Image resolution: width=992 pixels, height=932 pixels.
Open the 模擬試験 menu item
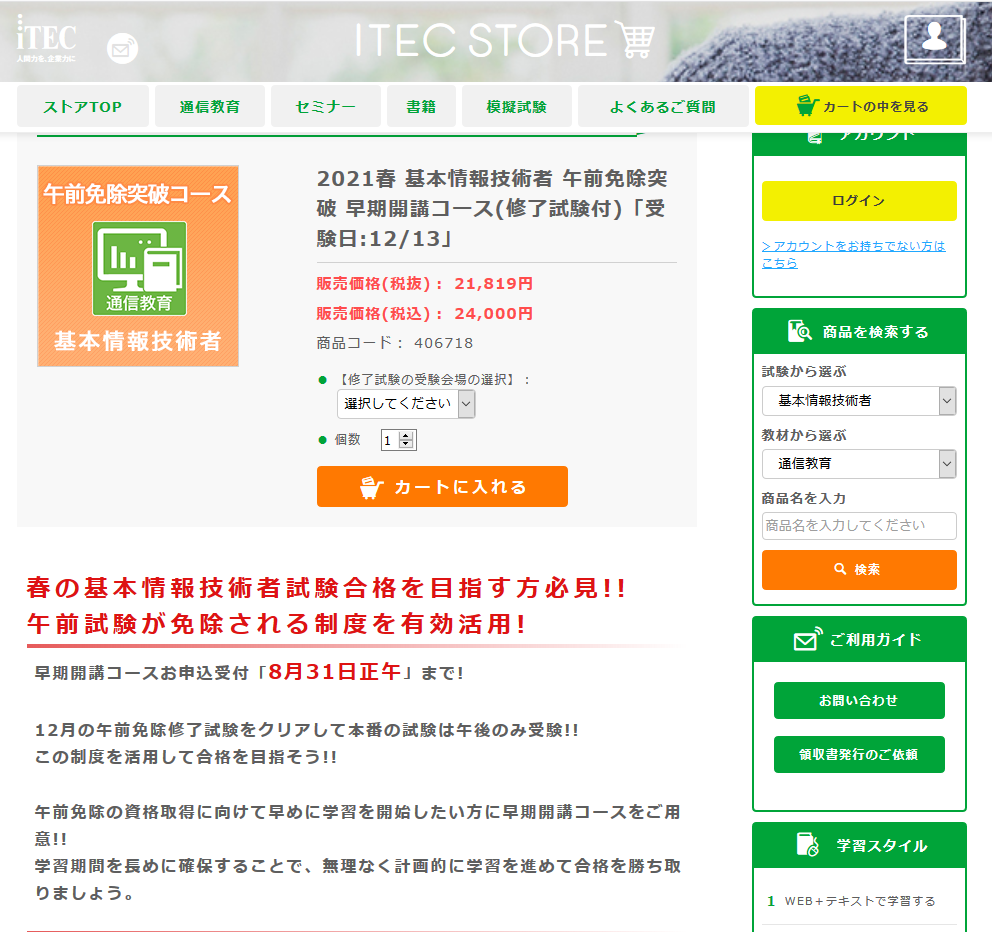(x=517, y=107)
